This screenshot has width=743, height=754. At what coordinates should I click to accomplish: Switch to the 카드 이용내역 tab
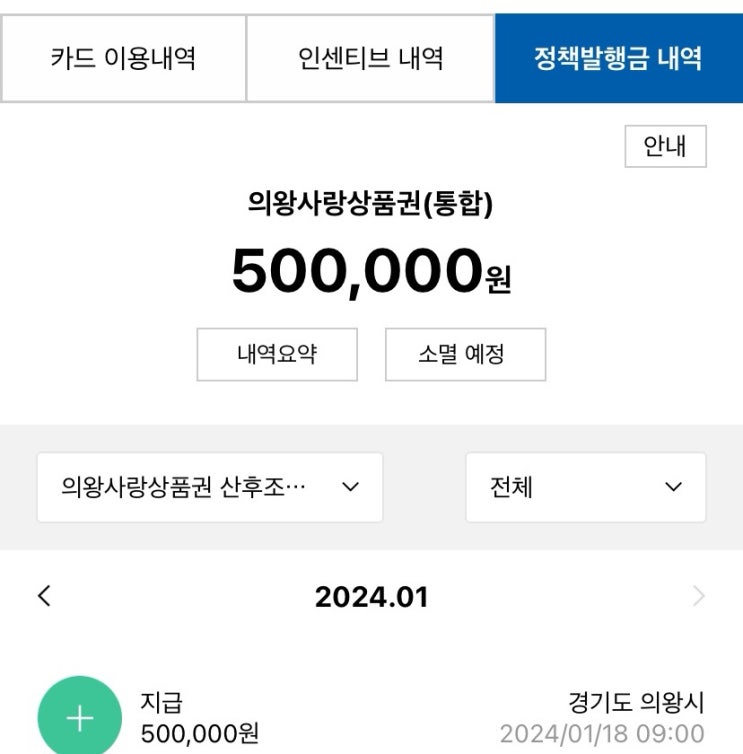pos(123,58)
